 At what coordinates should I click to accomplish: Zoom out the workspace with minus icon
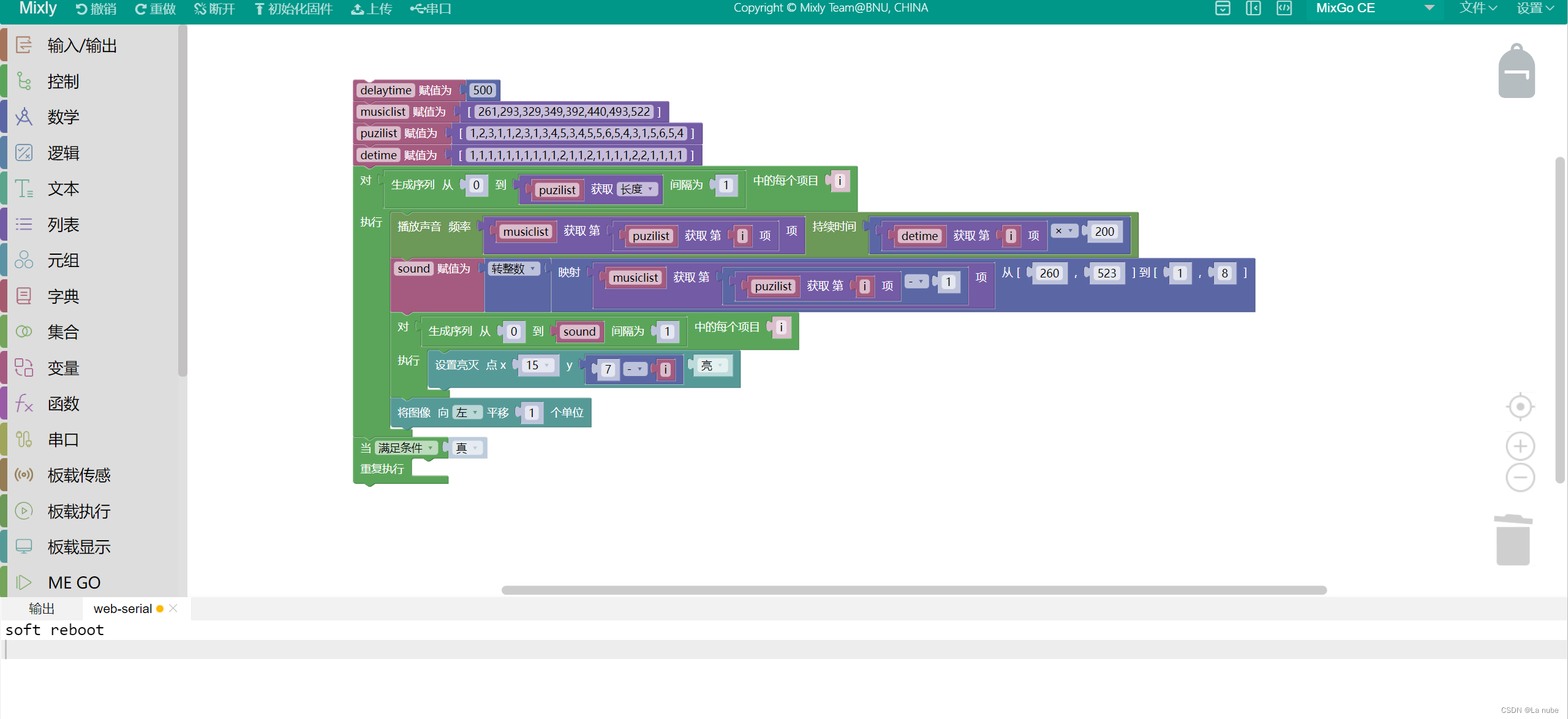coord(1520,478)
